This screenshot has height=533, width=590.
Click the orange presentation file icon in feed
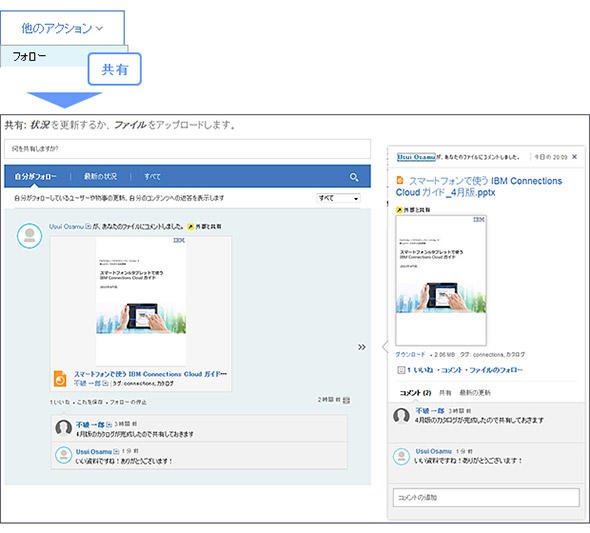coord(60,379)
